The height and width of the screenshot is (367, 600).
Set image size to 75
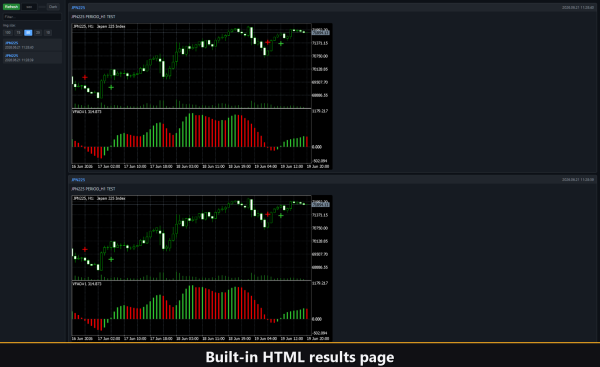(18, 33)
